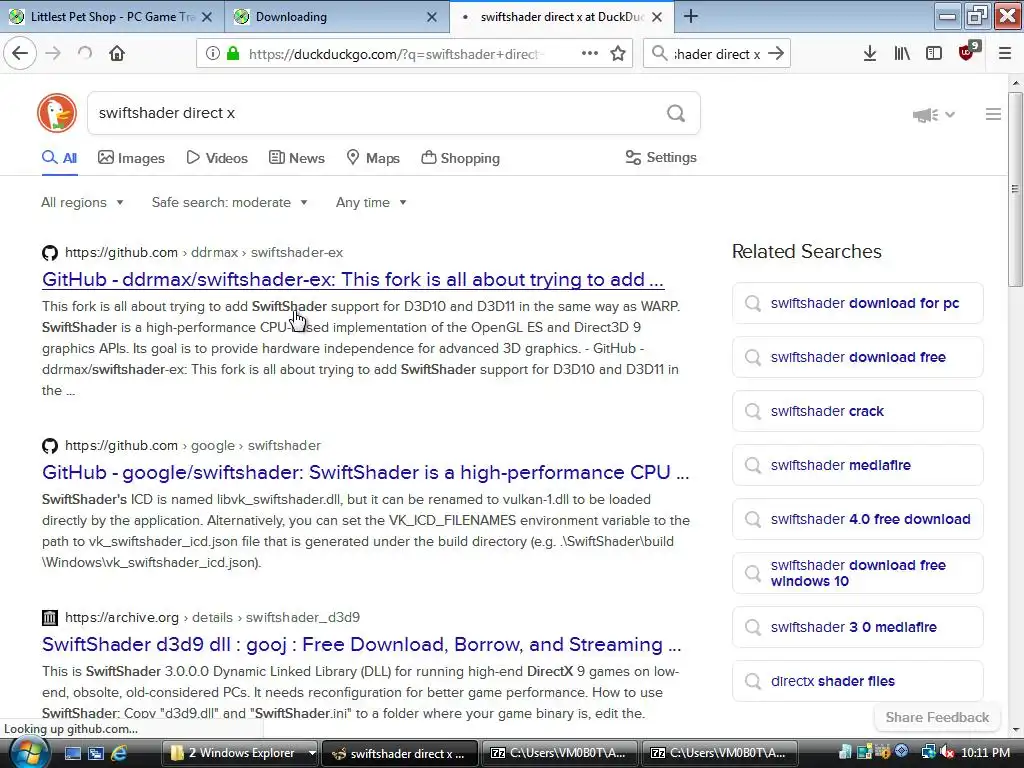Viewport: 1024px width, 768px height.
Task: Show site information icon in address bar
Action: tap(212, 54)
